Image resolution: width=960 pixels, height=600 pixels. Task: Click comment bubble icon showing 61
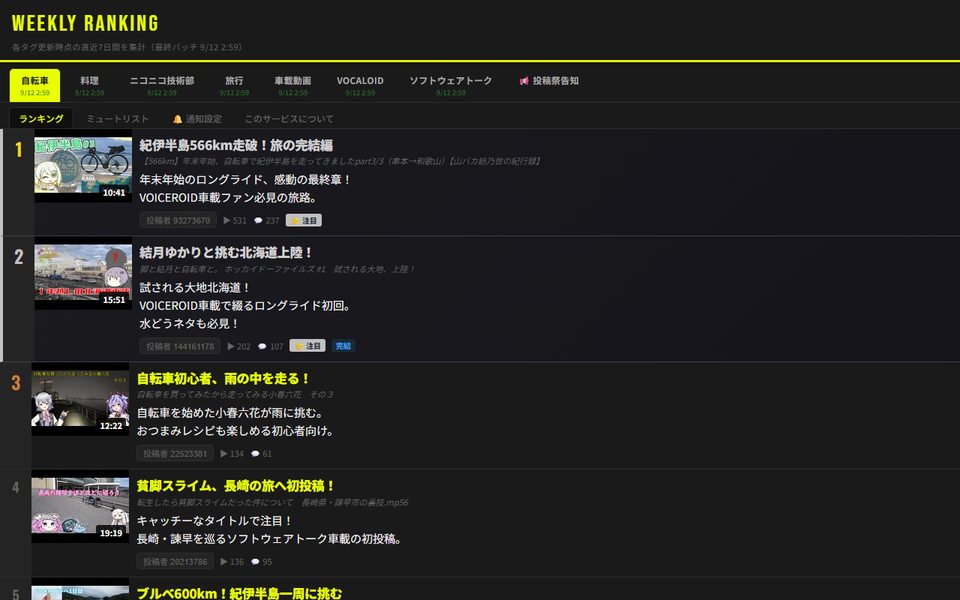tap(255, 454)
